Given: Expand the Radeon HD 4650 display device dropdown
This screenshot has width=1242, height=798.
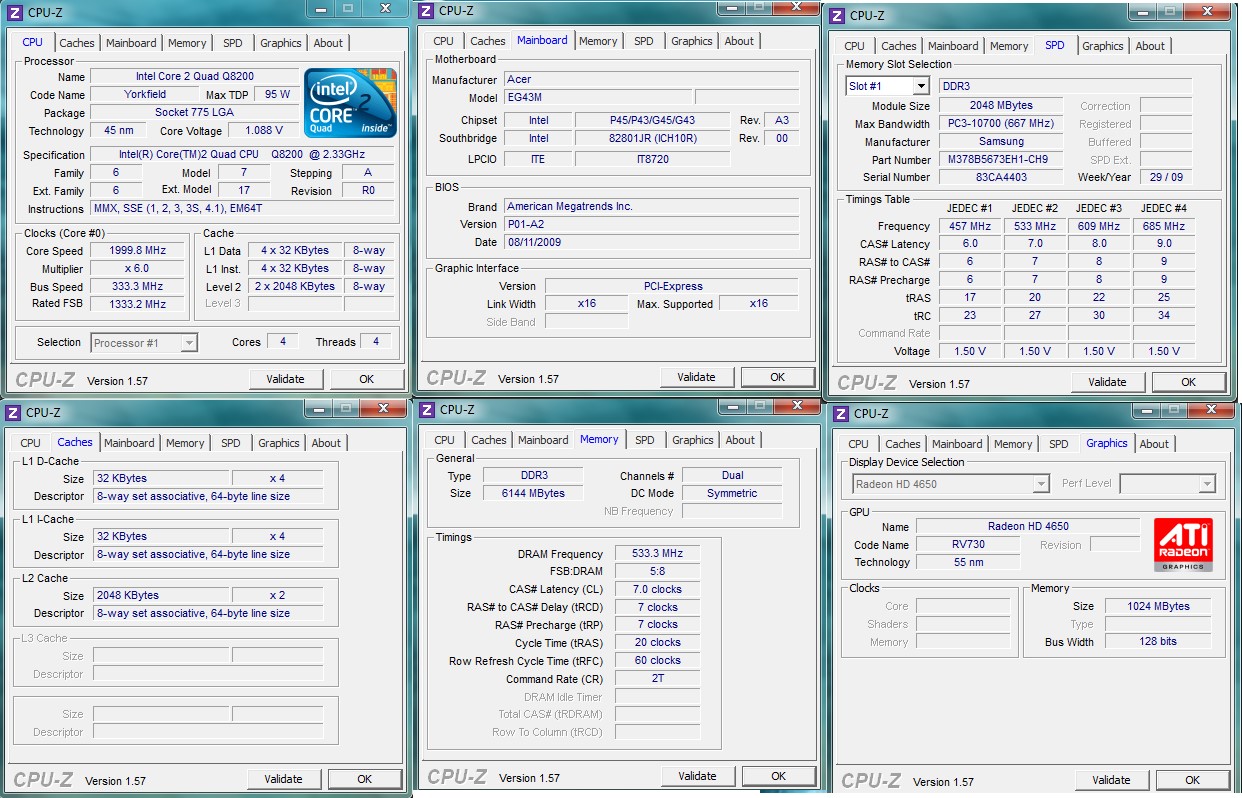Looking at the screenshot, I should pyautogui.click(x=1040, y=484).
